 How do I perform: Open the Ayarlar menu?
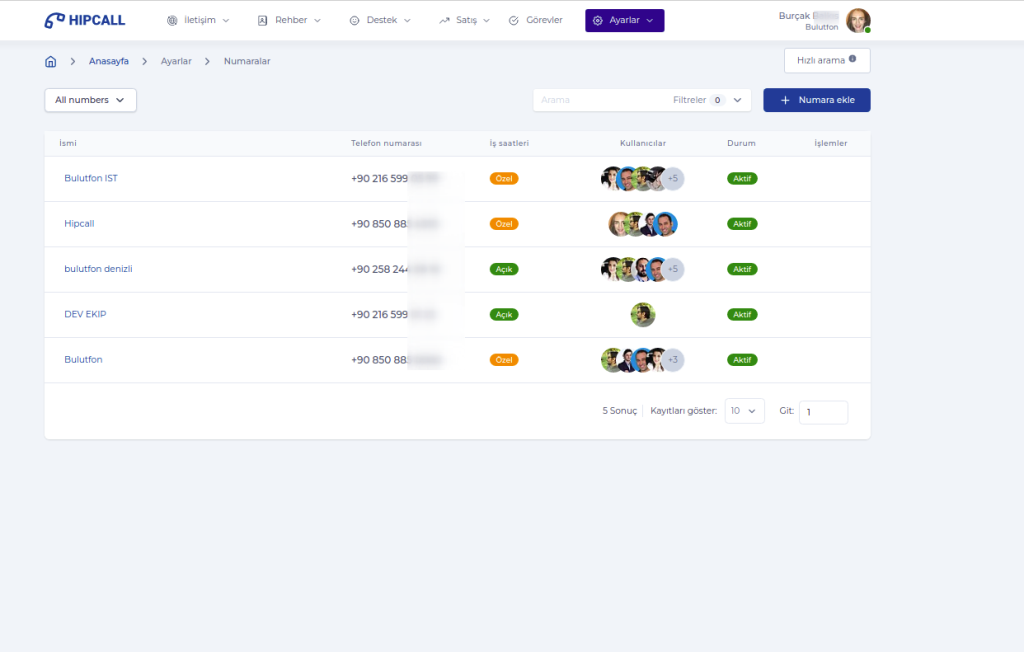[x=624, y=20]
